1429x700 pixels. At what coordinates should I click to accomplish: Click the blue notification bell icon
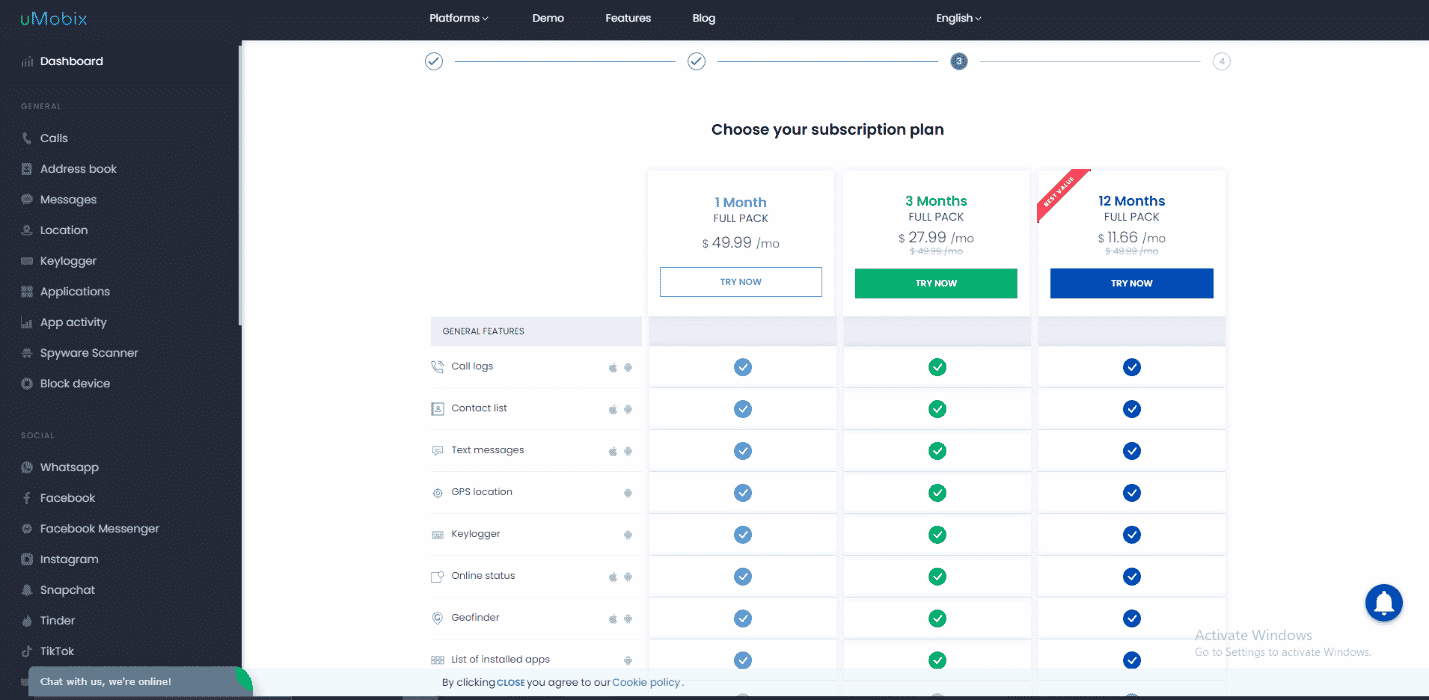[1384, 603]
